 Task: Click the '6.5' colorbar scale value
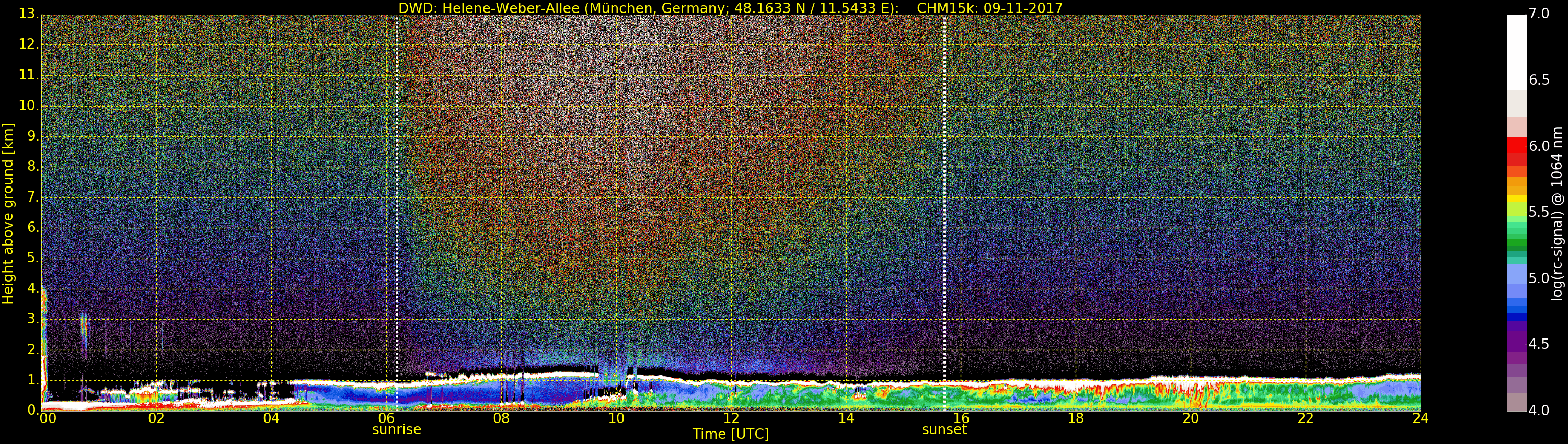coord(1539,80)
